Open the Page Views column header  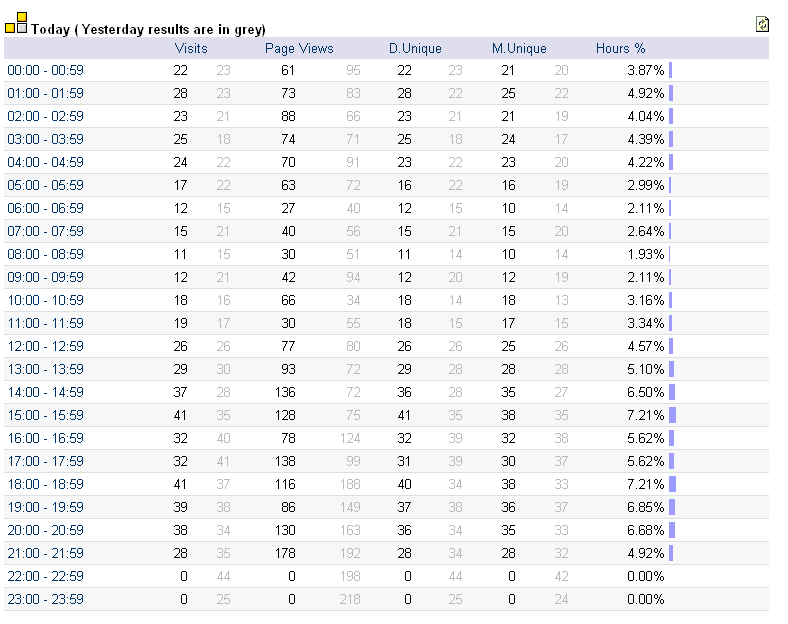299,48
